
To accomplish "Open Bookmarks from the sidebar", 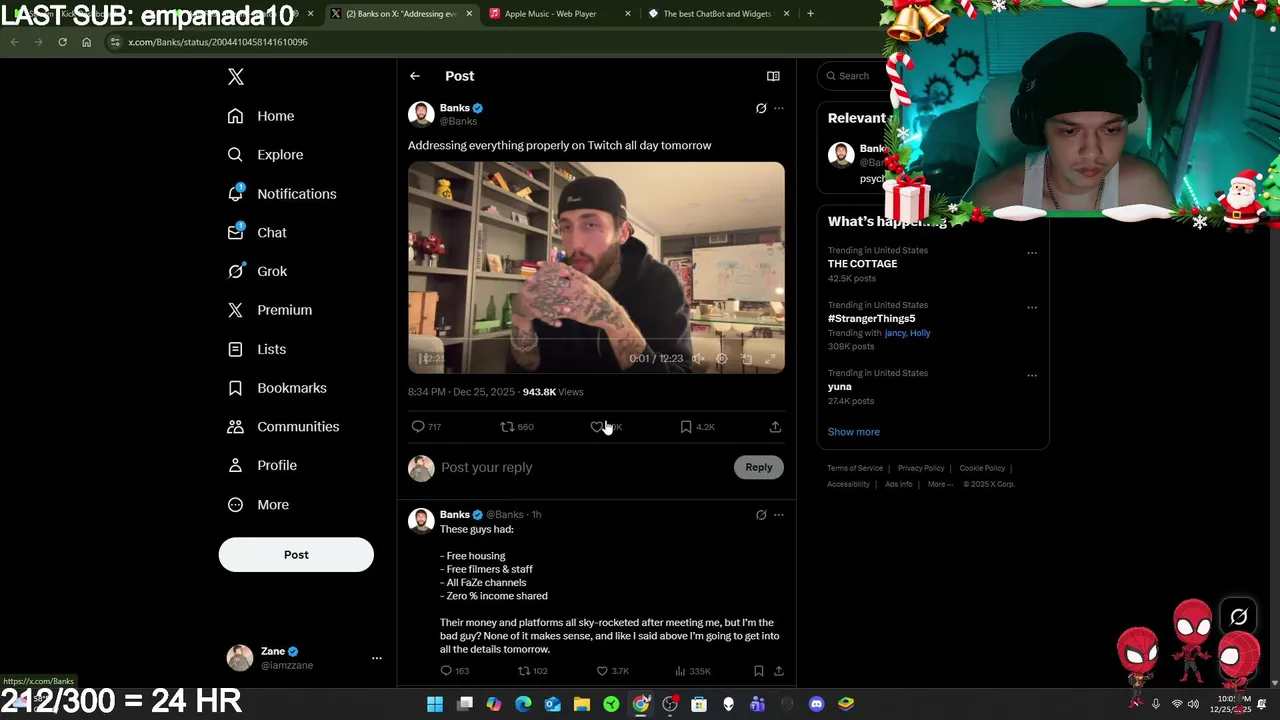I will click(x=277, y=388).
